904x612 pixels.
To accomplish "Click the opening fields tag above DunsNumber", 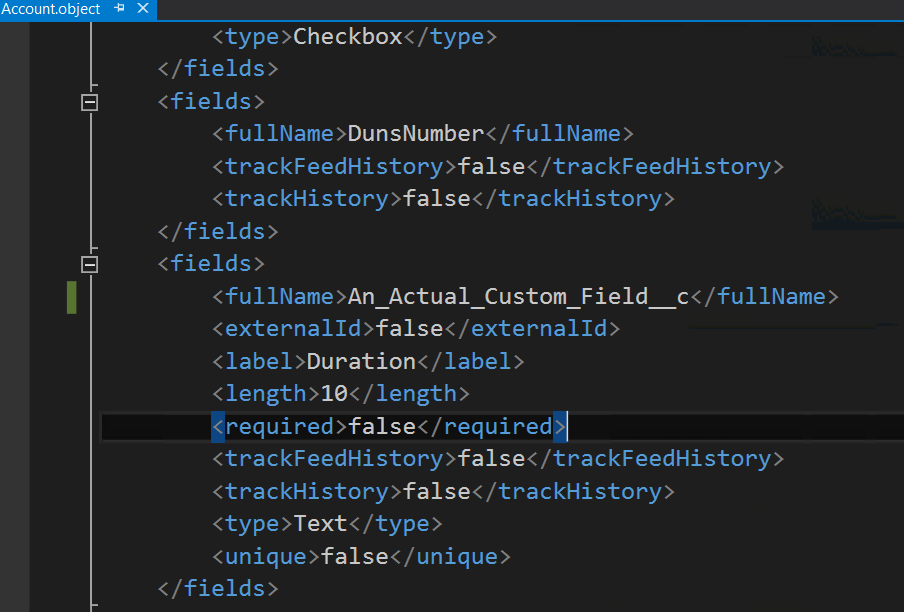I will point(210,102).
